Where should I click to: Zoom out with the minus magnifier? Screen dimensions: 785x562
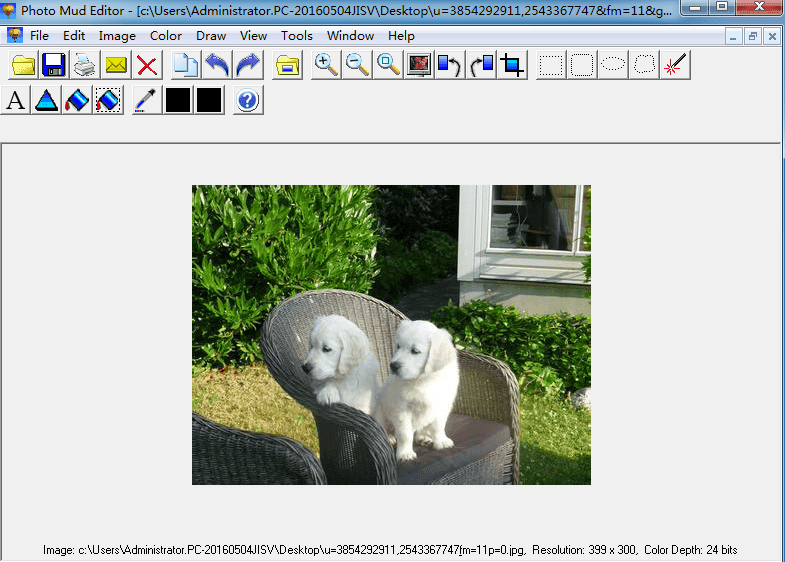[357, 66]
